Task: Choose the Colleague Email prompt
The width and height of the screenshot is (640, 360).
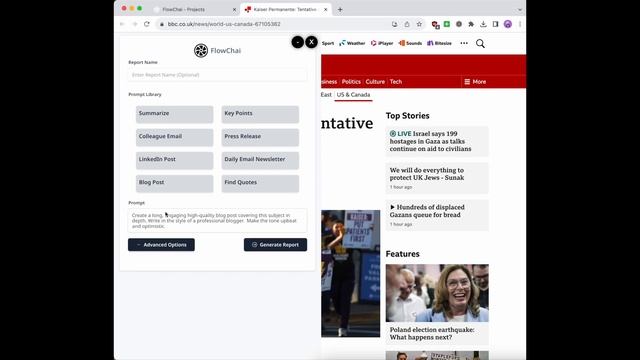Action: [174, 138]
